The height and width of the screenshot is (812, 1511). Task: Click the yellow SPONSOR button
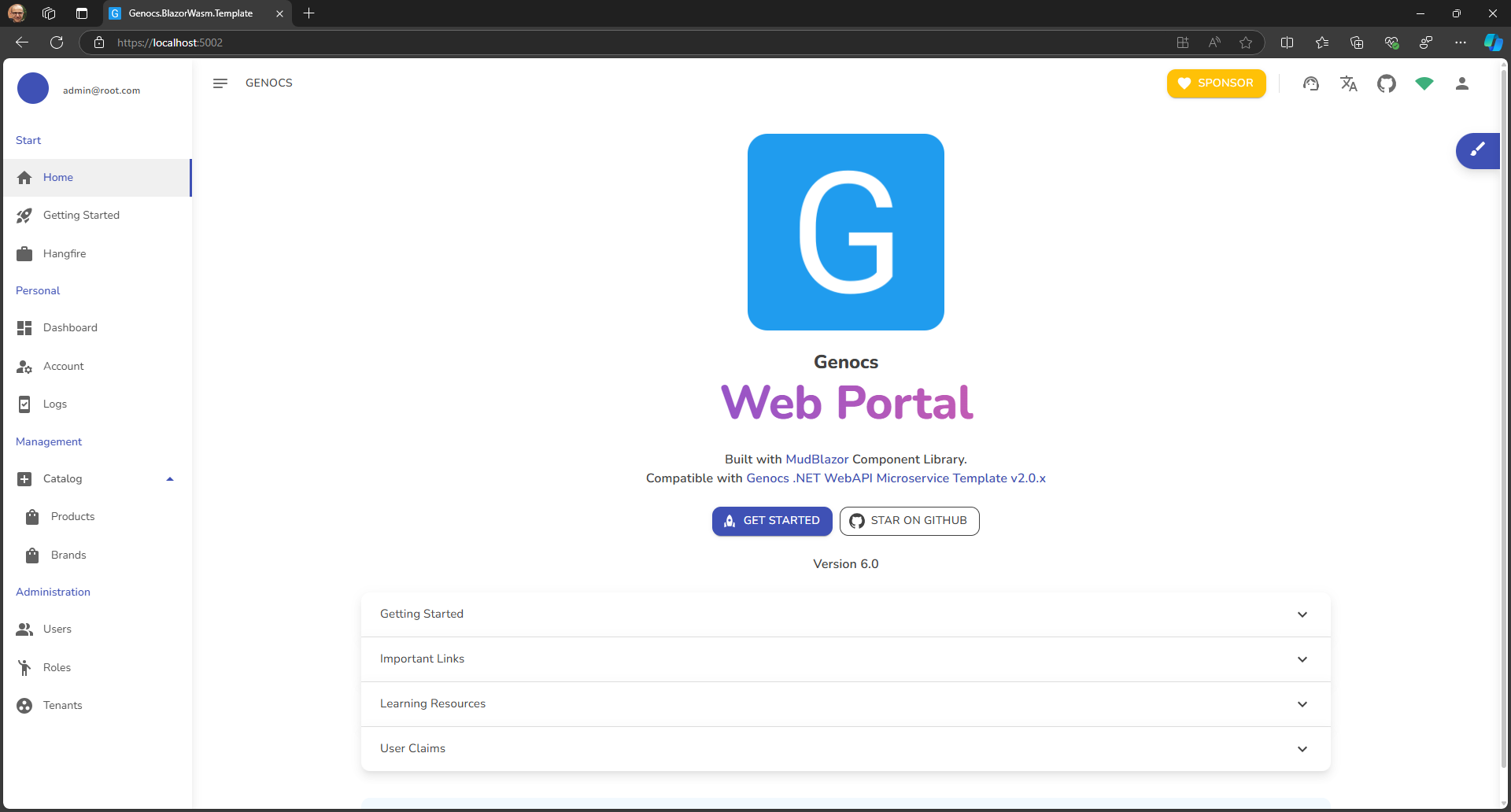coord(1216,83)
